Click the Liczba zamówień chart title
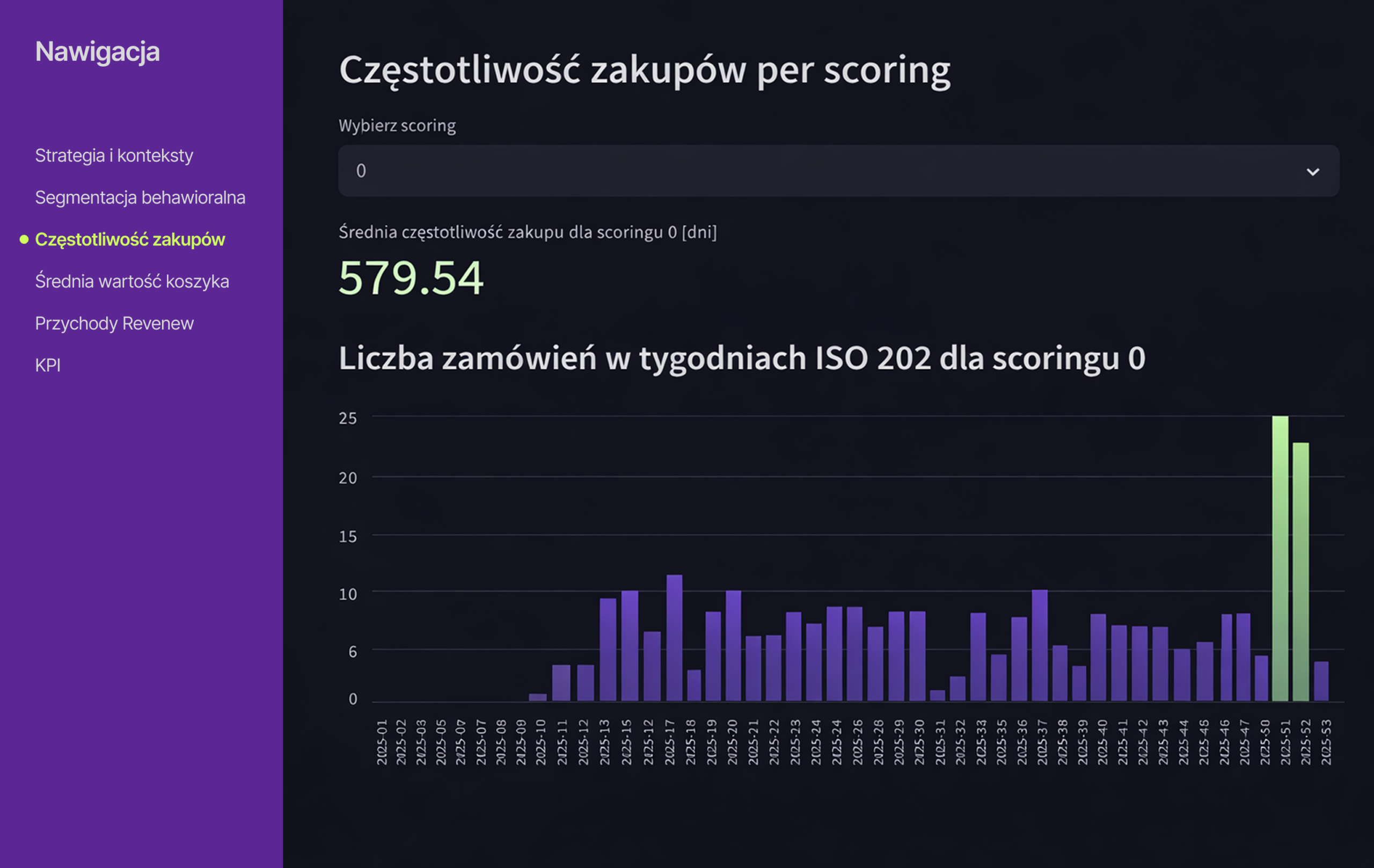 coord(742,358)
